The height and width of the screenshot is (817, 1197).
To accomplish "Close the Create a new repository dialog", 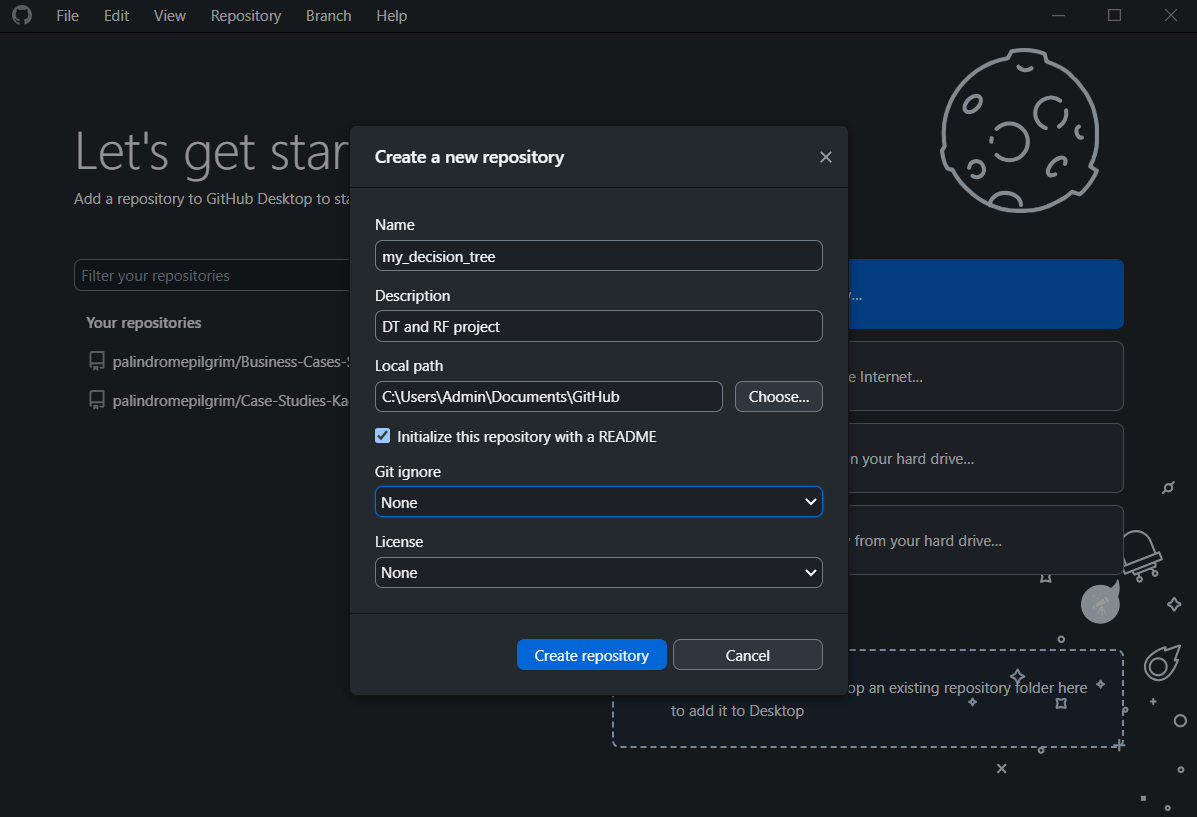I will tap(825, 157).
